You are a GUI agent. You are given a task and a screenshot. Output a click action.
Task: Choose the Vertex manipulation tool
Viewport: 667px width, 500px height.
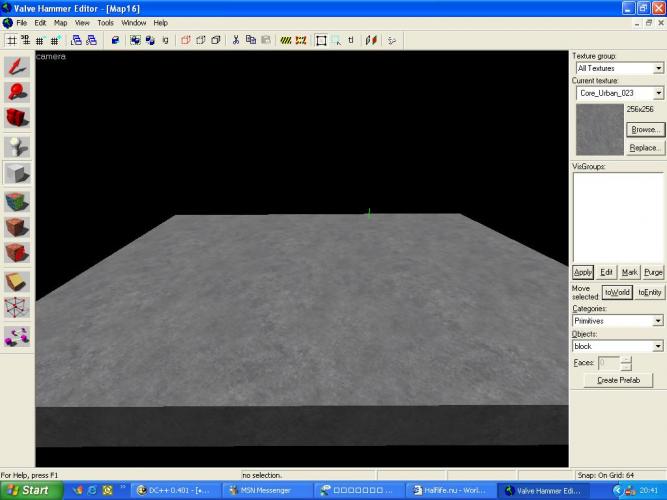coord(17,308)
